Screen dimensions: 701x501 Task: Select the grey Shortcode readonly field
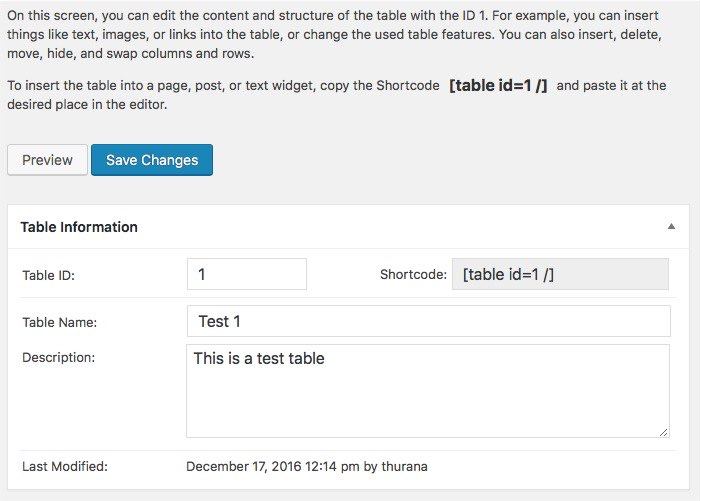(x=560, y=274)
